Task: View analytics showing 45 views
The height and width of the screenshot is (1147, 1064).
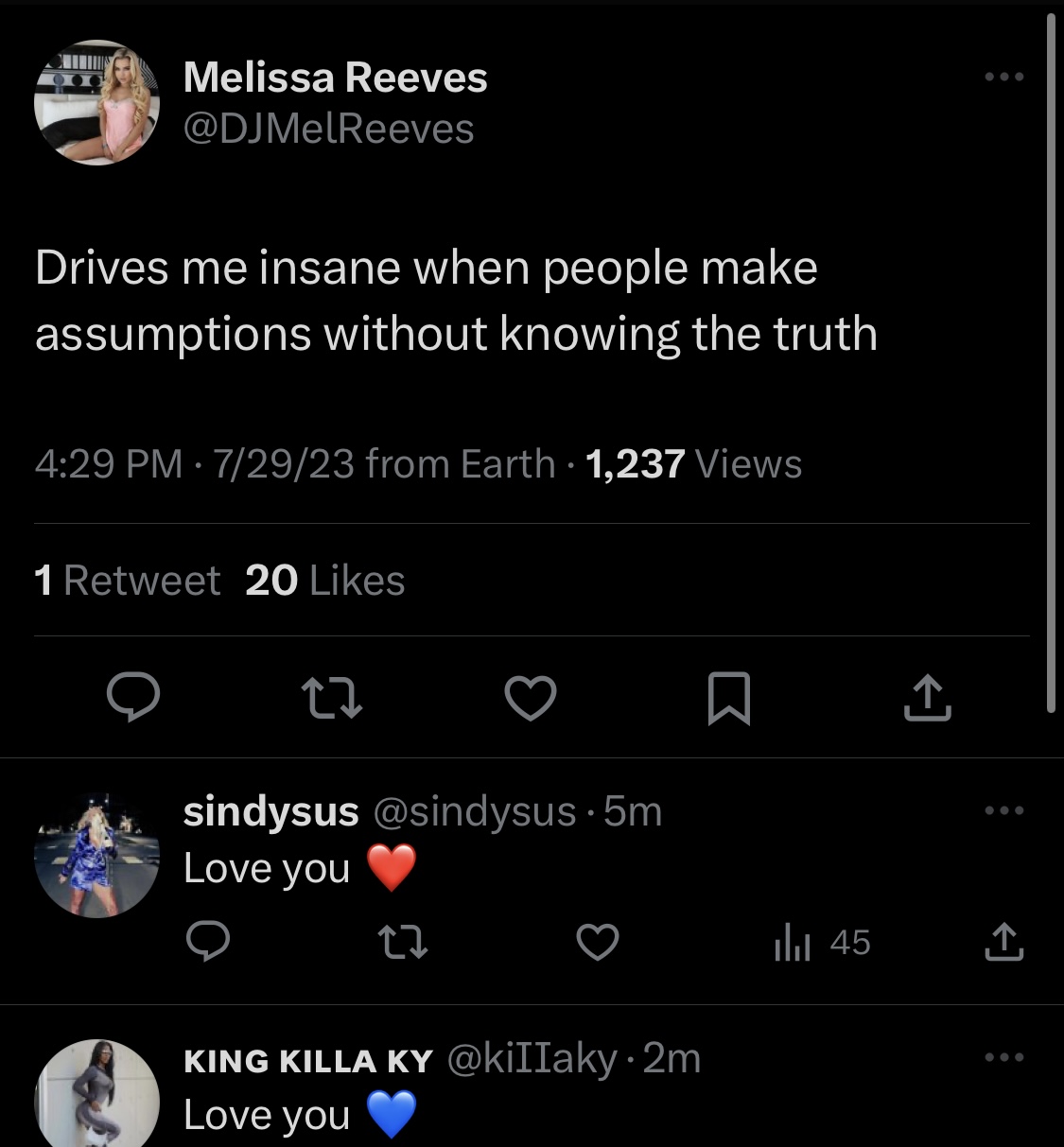Action: tap(821, 943)
